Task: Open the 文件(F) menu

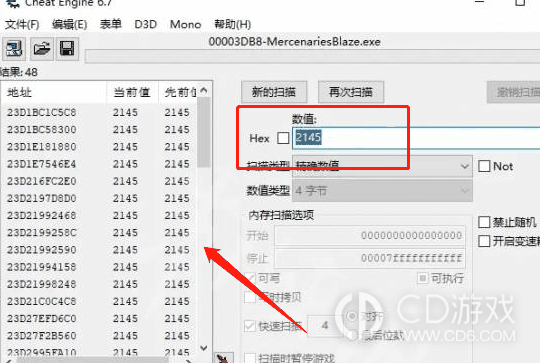Action: pos(22,24)
